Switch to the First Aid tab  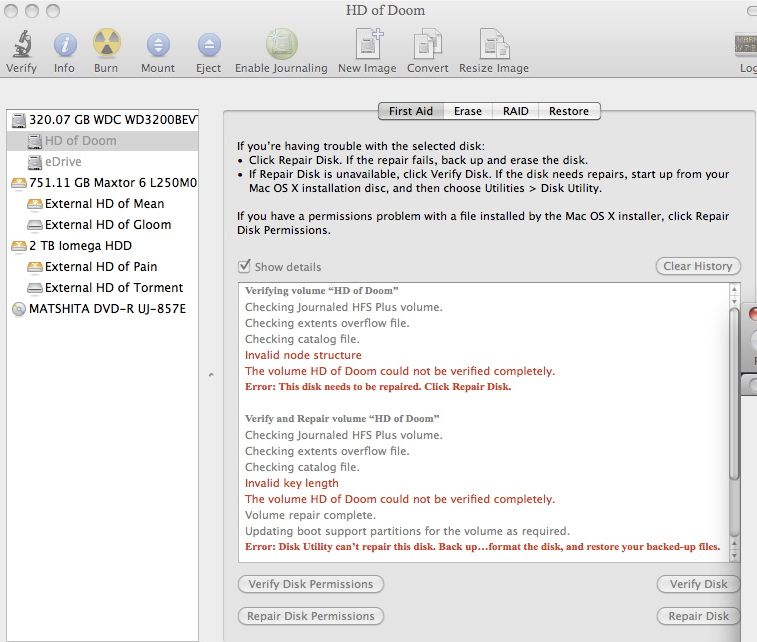pos(411,111)
